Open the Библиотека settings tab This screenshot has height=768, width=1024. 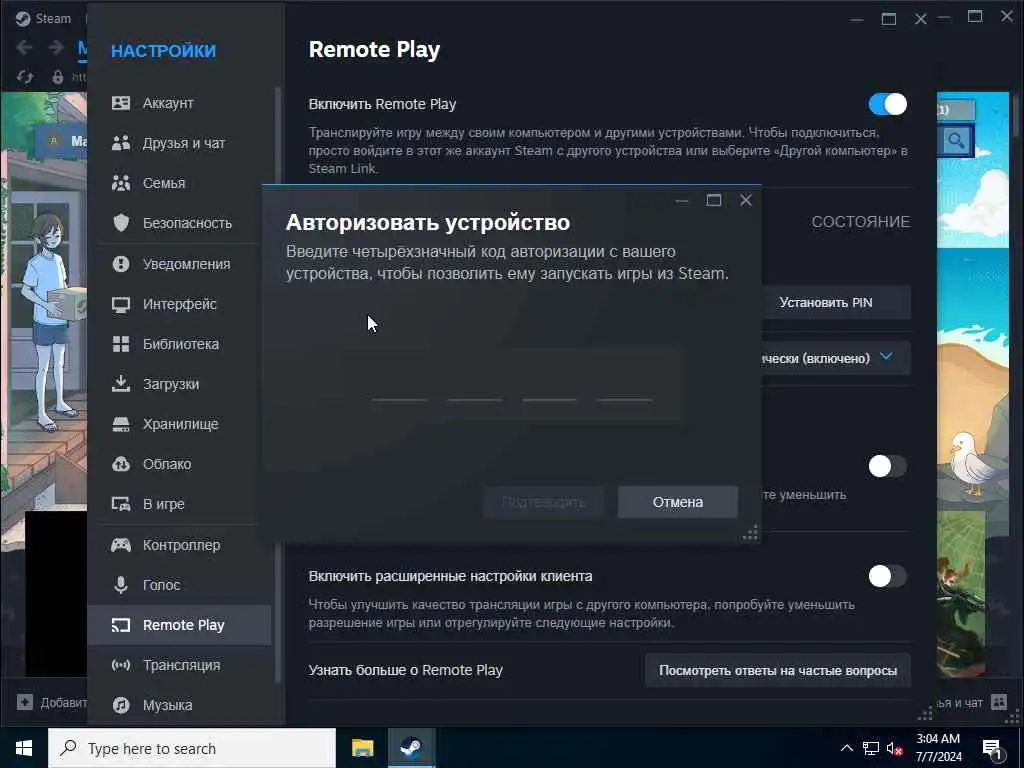click(x=180, y=344)
